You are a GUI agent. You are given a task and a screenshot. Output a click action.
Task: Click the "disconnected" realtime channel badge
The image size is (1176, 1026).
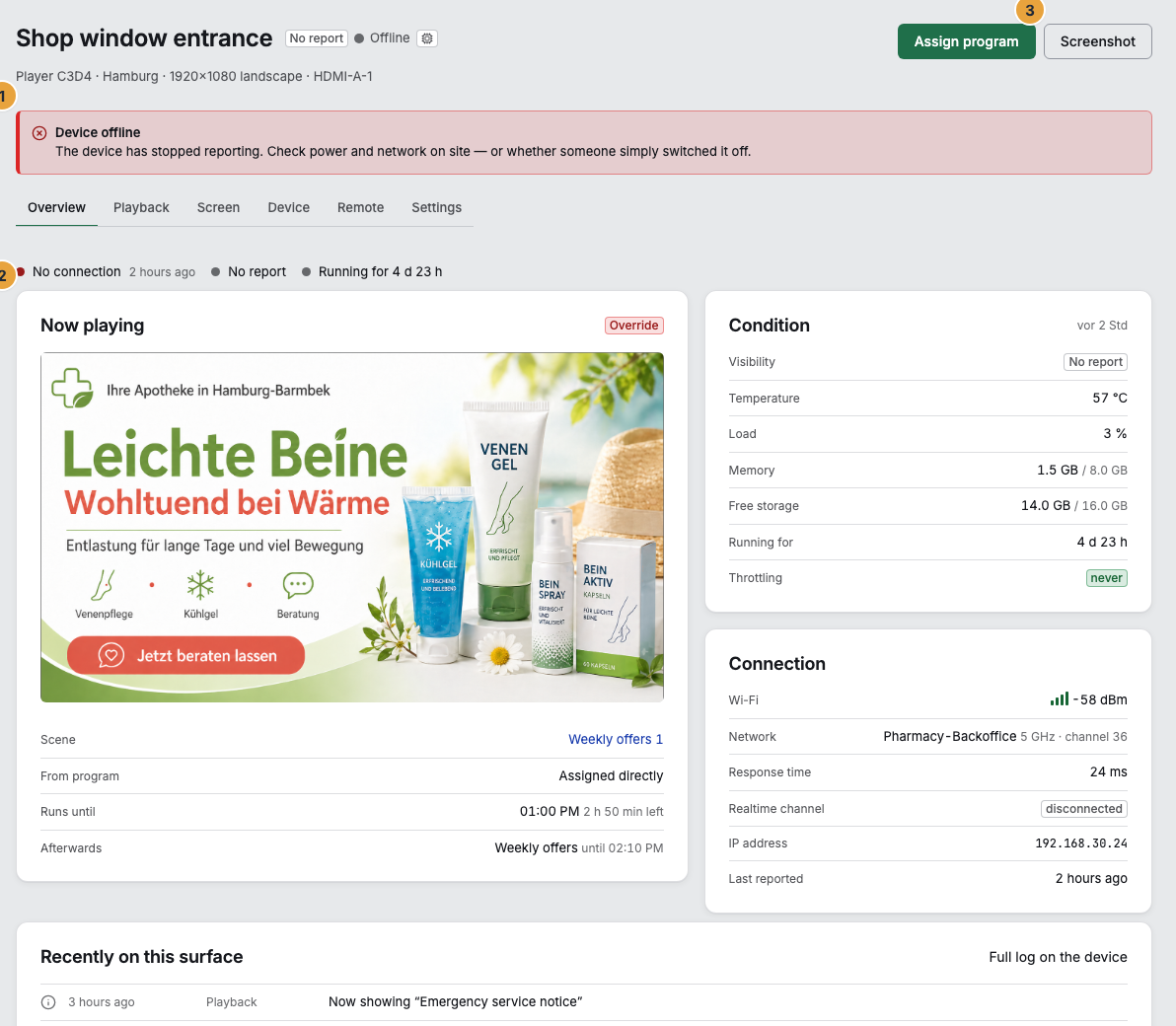[x=1083, y=809]
